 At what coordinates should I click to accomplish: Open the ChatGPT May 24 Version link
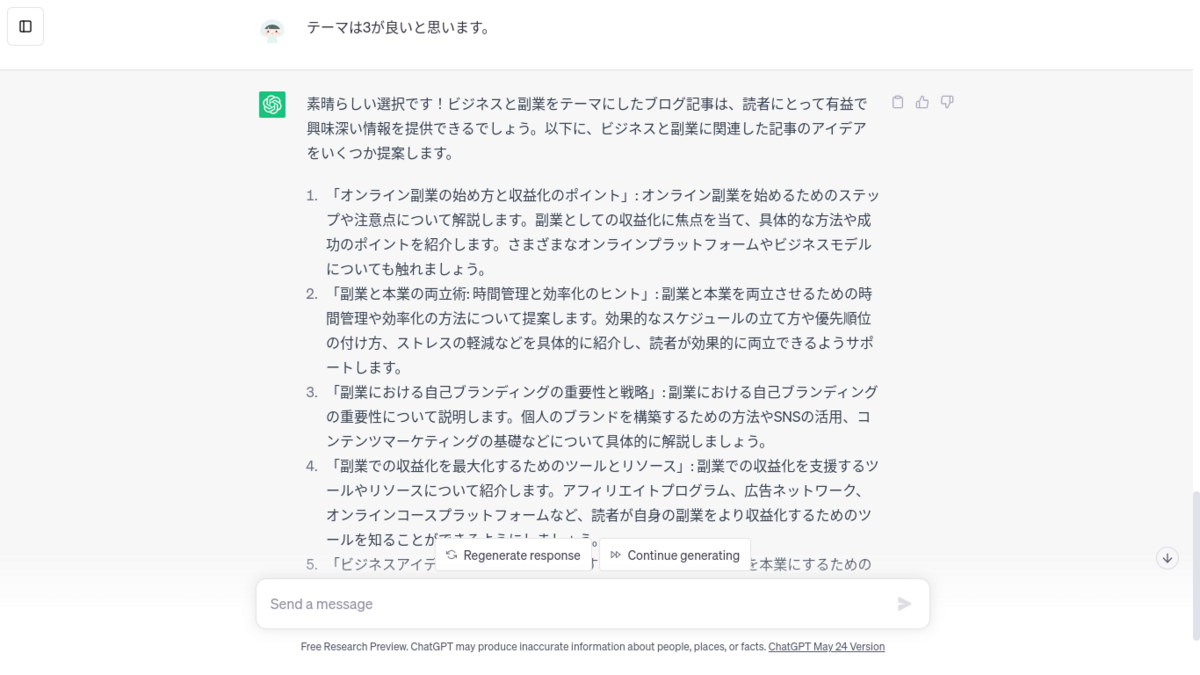(x=826, y=647)
